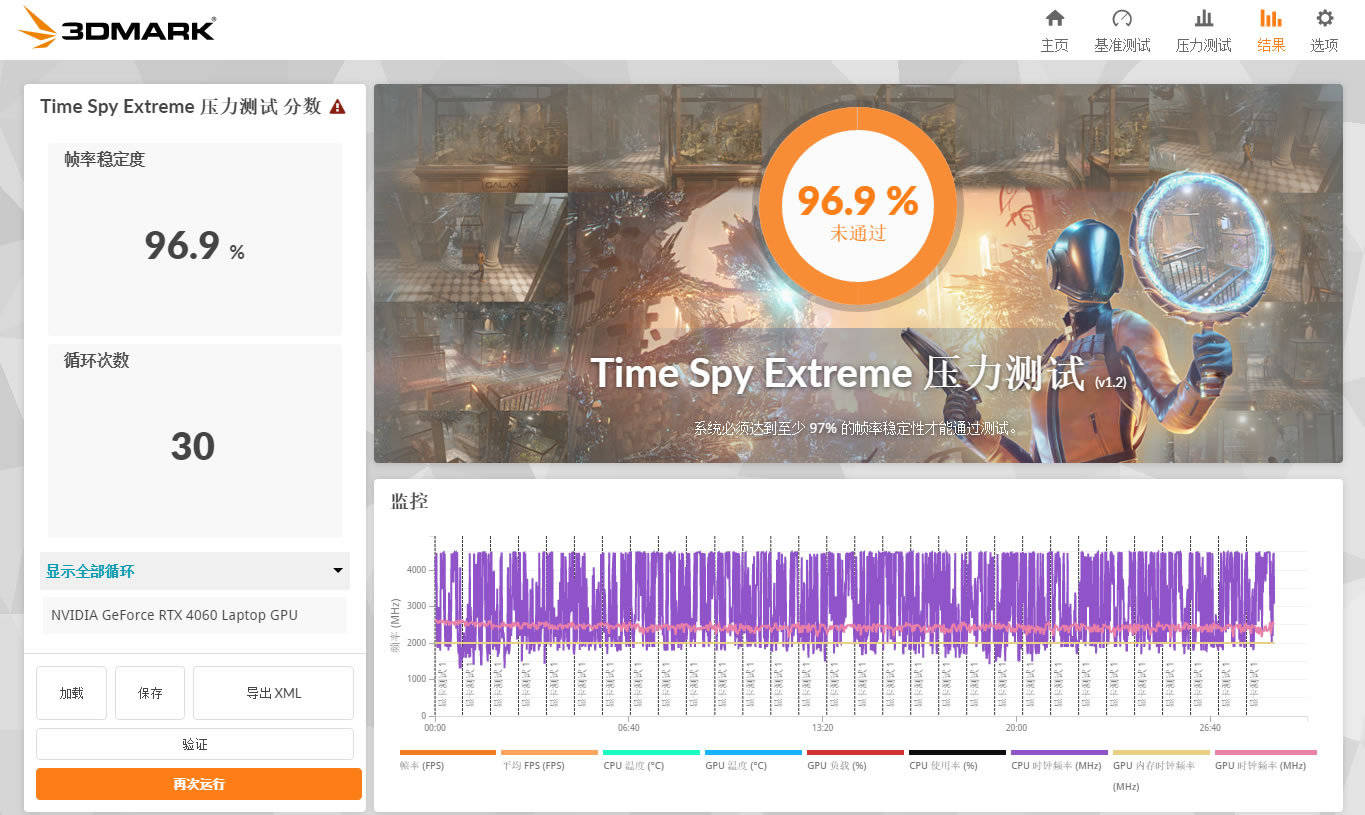The height and width of the screenshot is (815, 1365).
Task: Open the 基准测试 gauge icon
Action: [x=1122, y=18]
